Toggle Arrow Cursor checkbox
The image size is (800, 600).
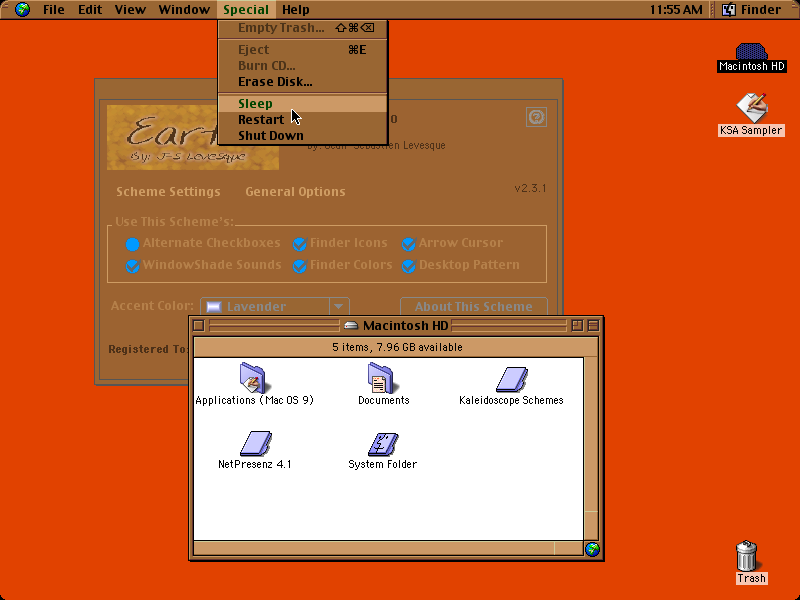point(408,244)
